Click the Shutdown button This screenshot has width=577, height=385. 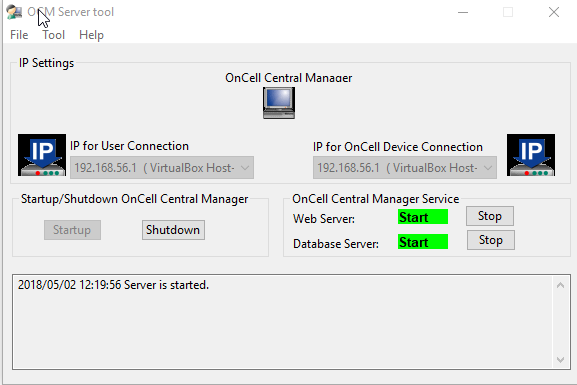click(x=173, y=230)
